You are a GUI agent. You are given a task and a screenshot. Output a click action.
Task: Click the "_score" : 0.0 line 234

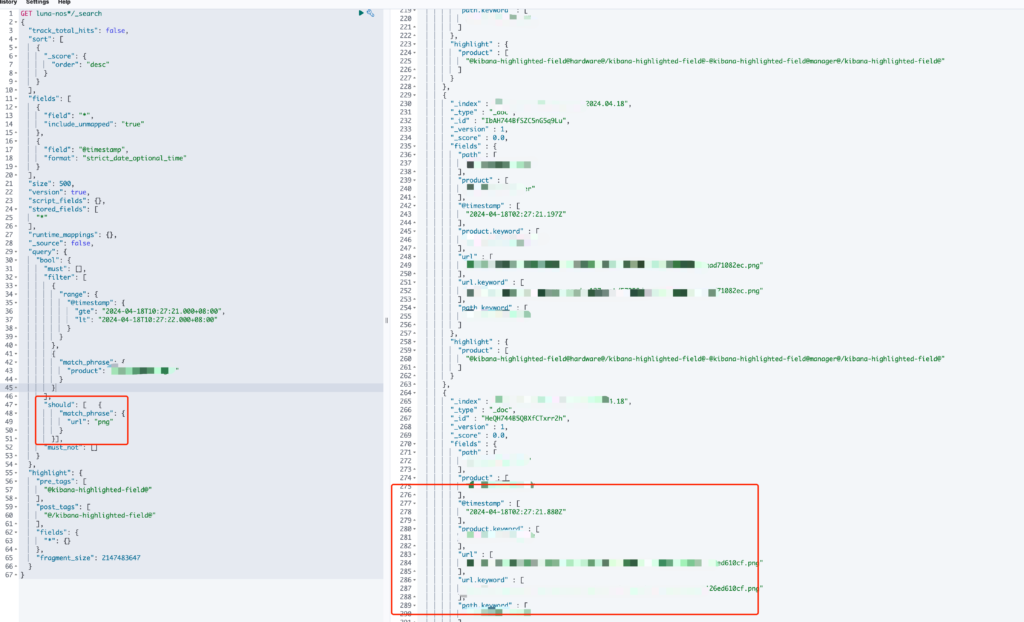479,138
